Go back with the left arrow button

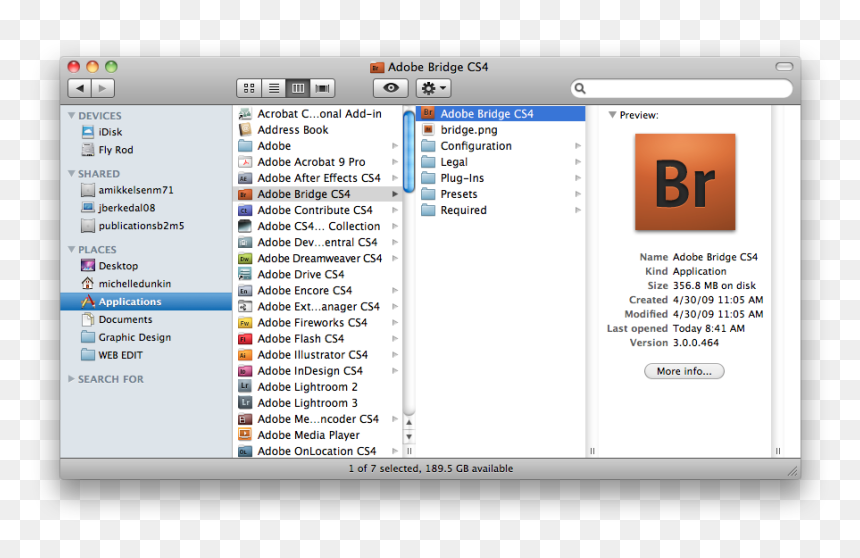80,88
